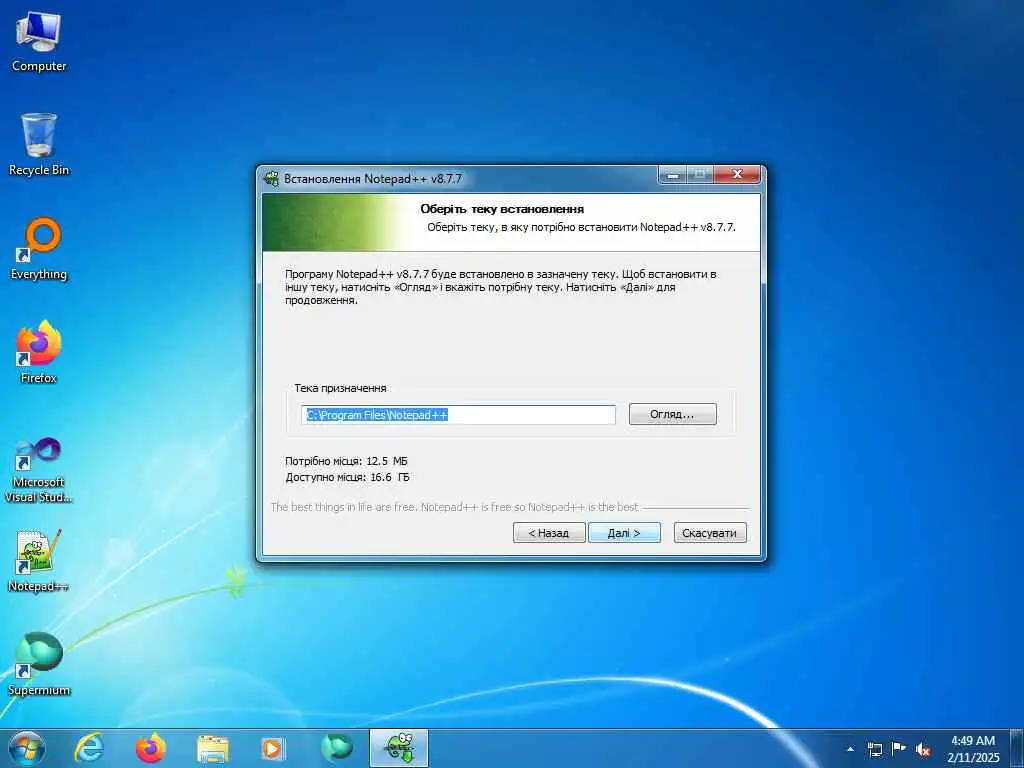The image size is (1024, 768).
Task: Select the Everything search shortcut
Action: click(39, 249)
